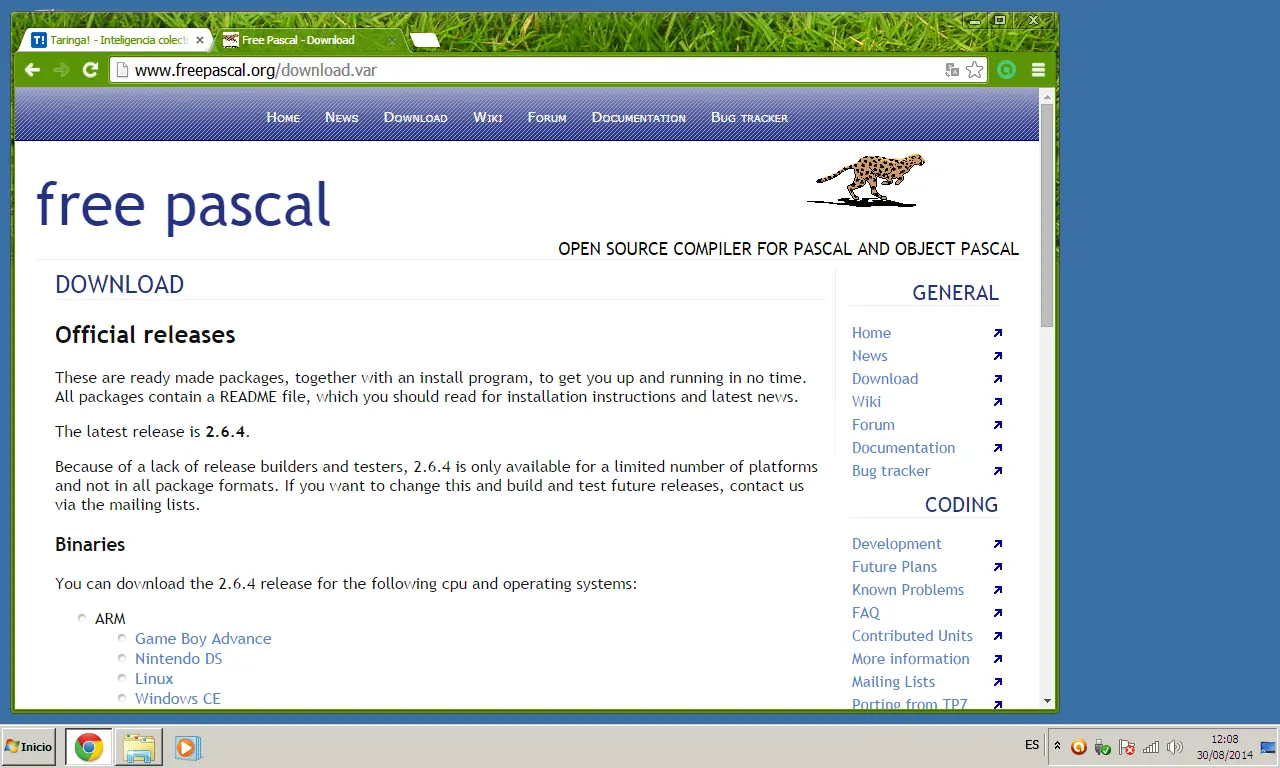The image size is (1280, 768).
Task: Open the Action Center flag icon
Action: click(1127, 747)
